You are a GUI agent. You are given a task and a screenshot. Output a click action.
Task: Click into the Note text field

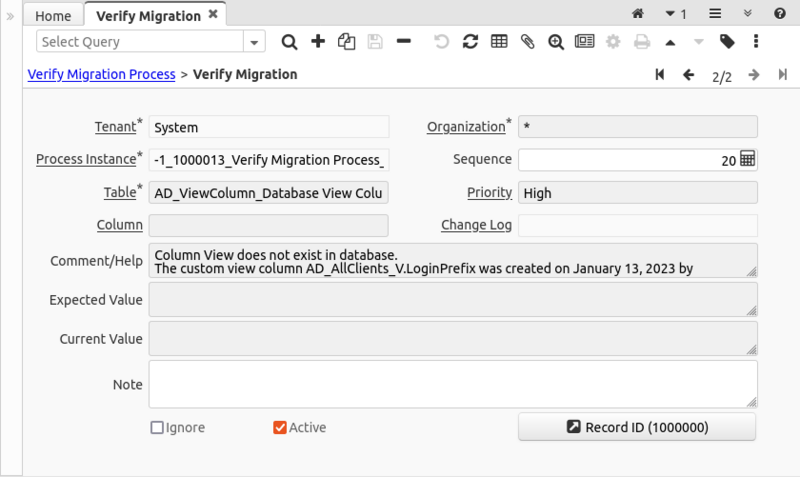450,384
